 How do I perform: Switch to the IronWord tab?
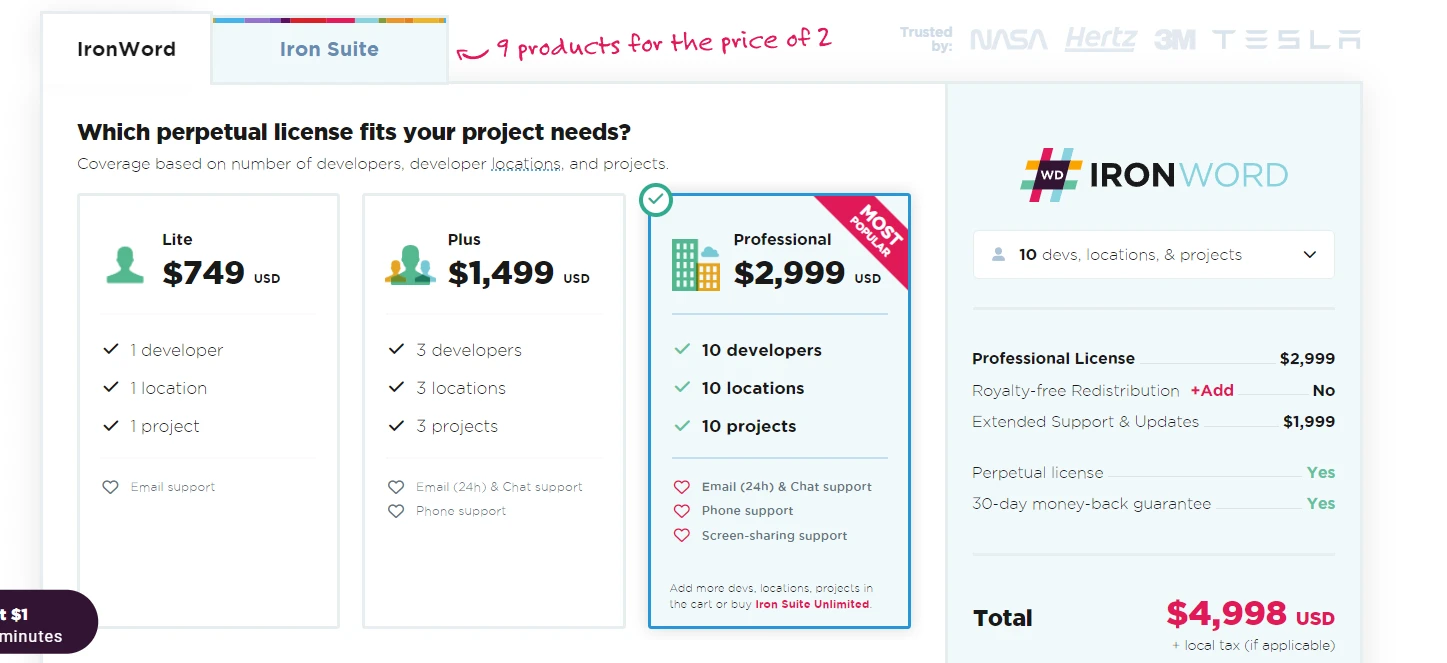pos(126,49)
